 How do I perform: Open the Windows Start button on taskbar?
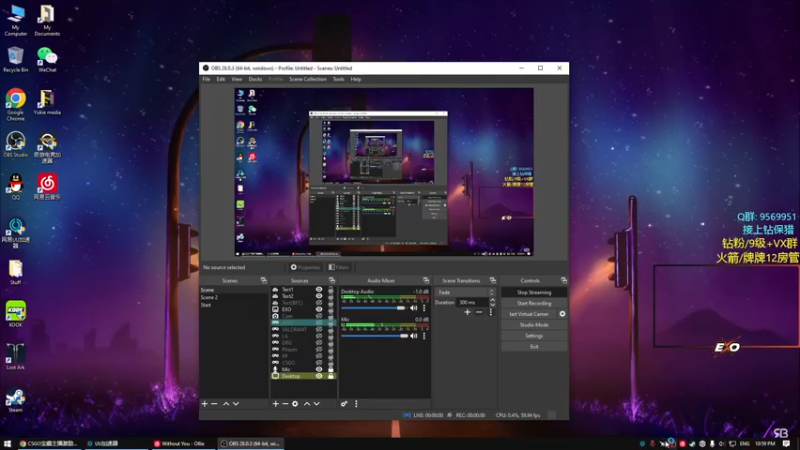(x=7, y=444)
